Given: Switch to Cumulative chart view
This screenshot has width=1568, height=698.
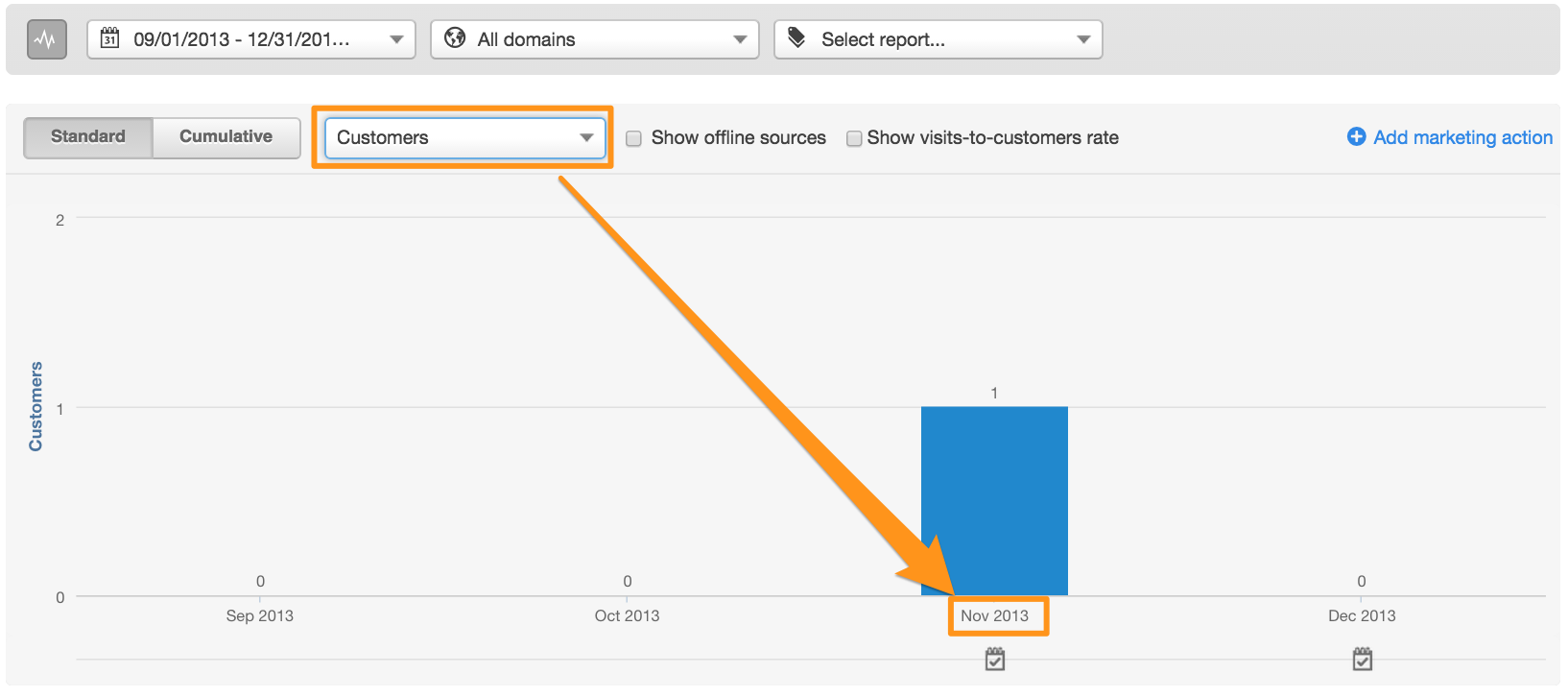Looking at the screenshot, I should point(226,137).
